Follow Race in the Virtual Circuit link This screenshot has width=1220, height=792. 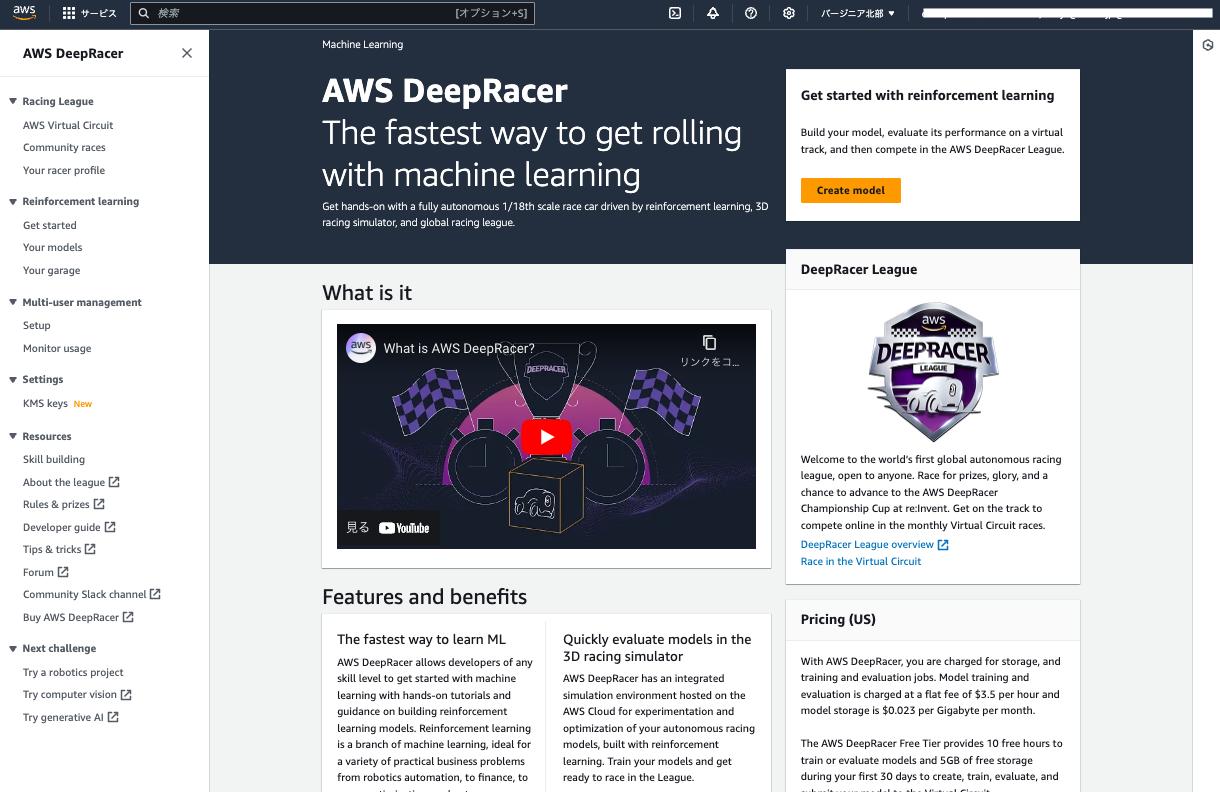pyautogui.click(x=861, y=561)
